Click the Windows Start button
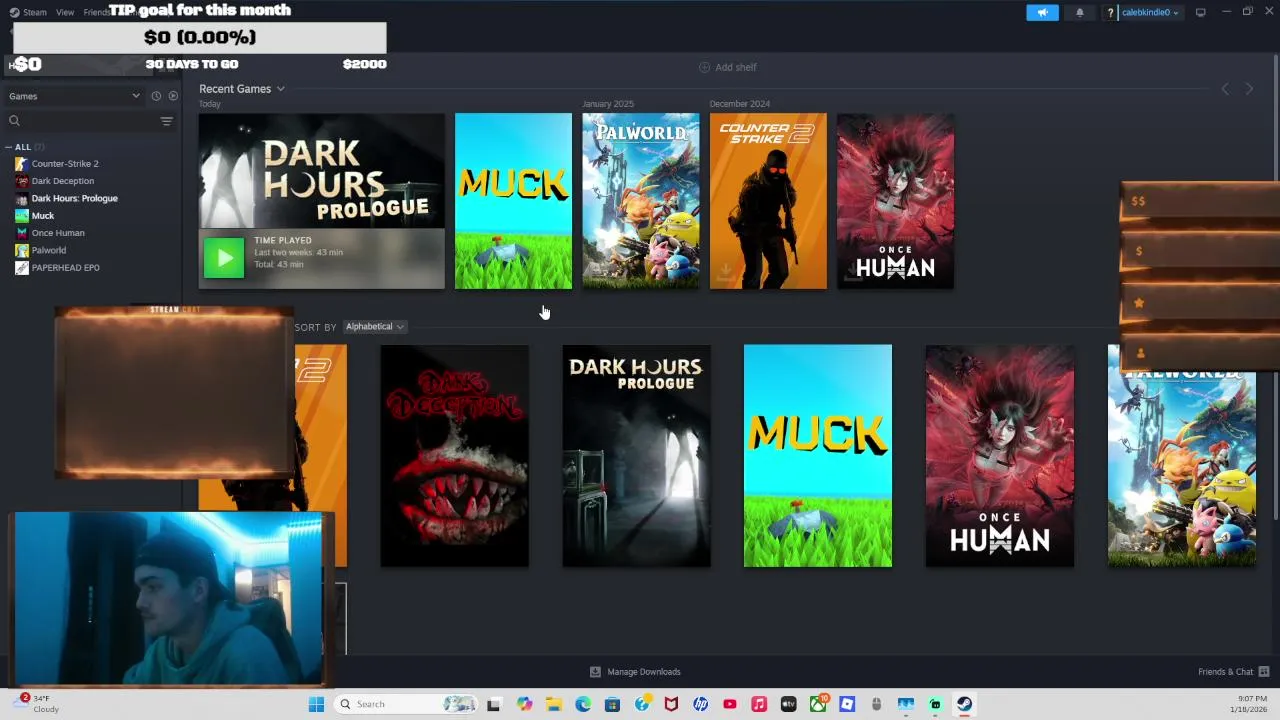This screenshot has width=1280, height=720. click(316, 704)
